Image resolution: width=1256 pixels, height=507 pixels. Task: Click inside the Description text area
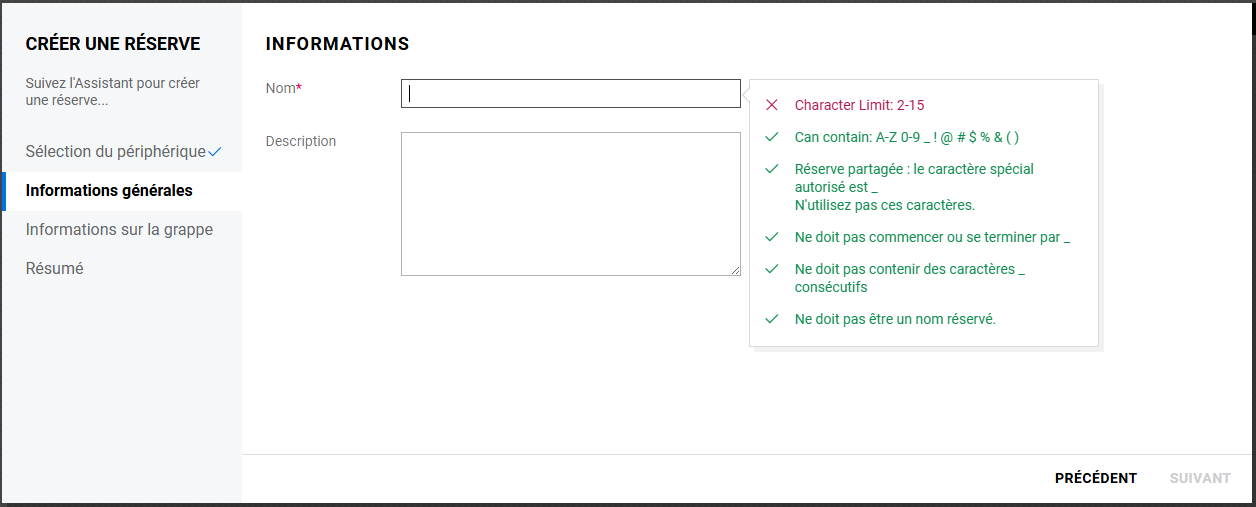(x=570, y=203)
